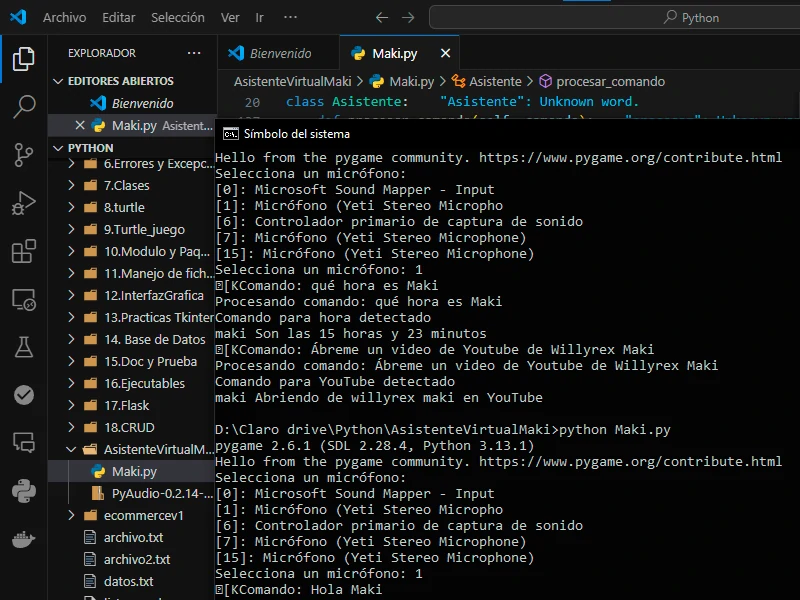Open the Source Control view
800x600 pixels.
(x=24, y=153)
